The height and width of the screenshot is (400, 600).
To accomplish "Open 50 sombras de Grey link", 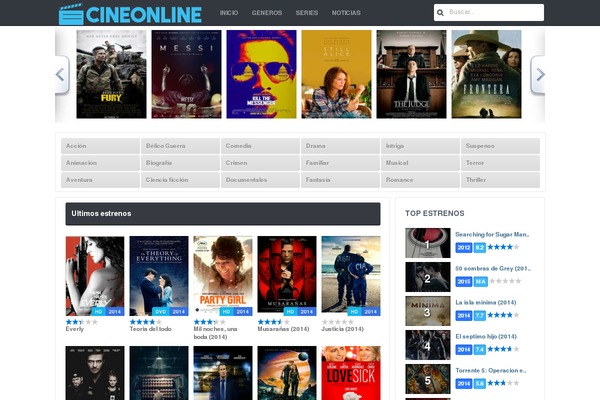I will (493, 268).
